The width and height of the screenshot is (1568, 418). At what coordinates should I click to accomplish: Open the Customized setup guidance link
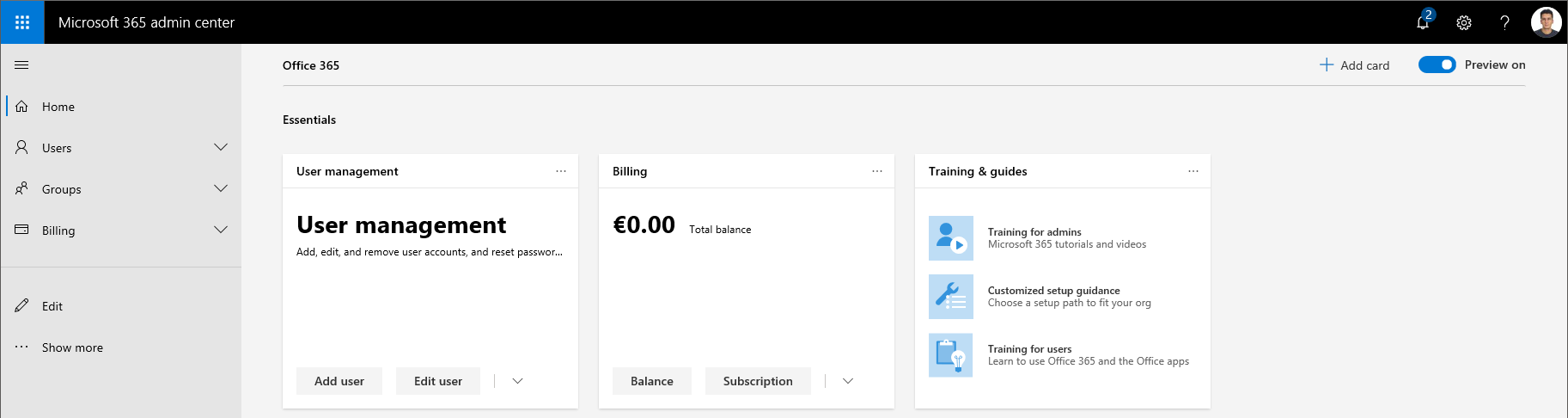coord(1054,291)
